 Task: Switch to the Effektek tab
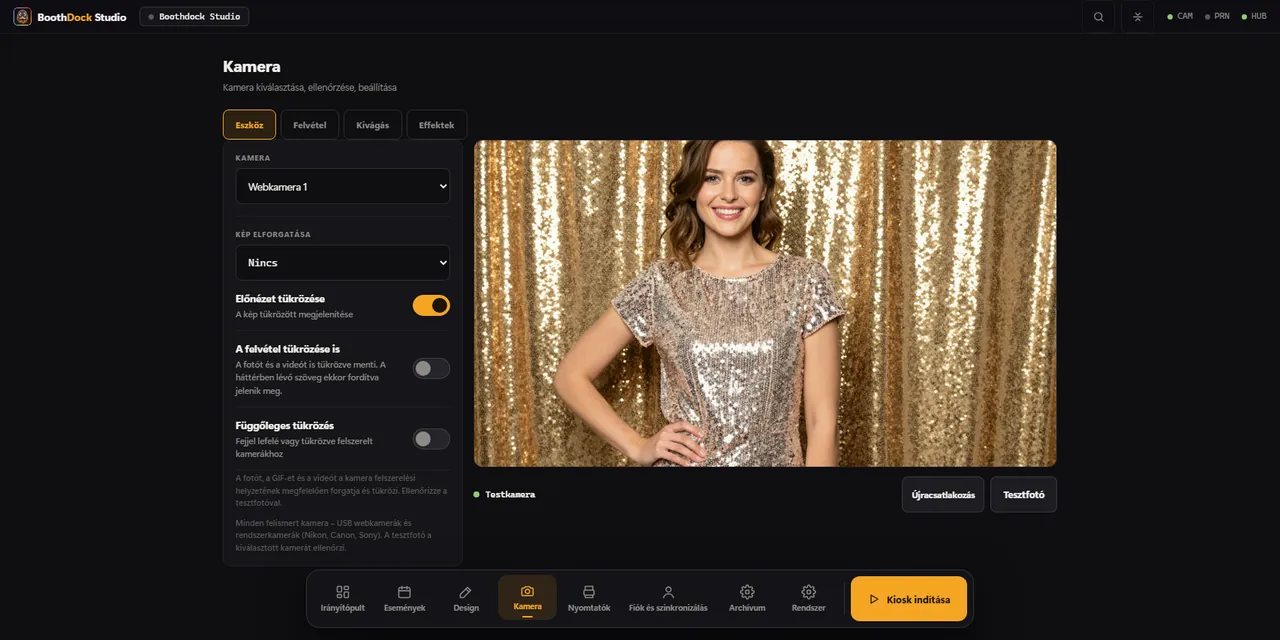[x=437, y=125]
